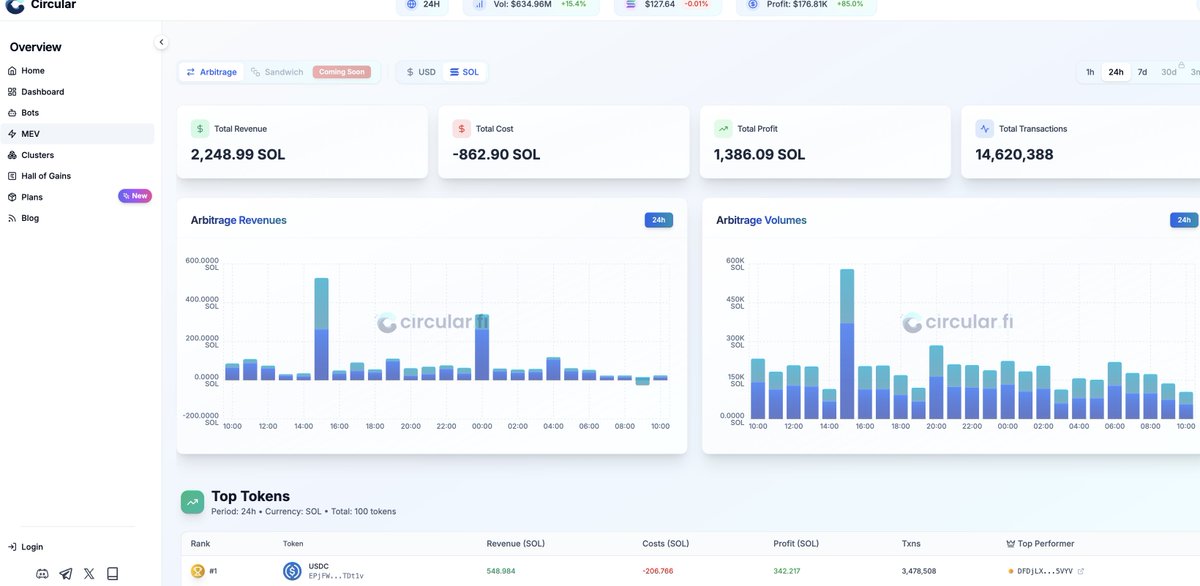
Task: Collapse the sidebar with chevron arrow
Action: [161, 42]
